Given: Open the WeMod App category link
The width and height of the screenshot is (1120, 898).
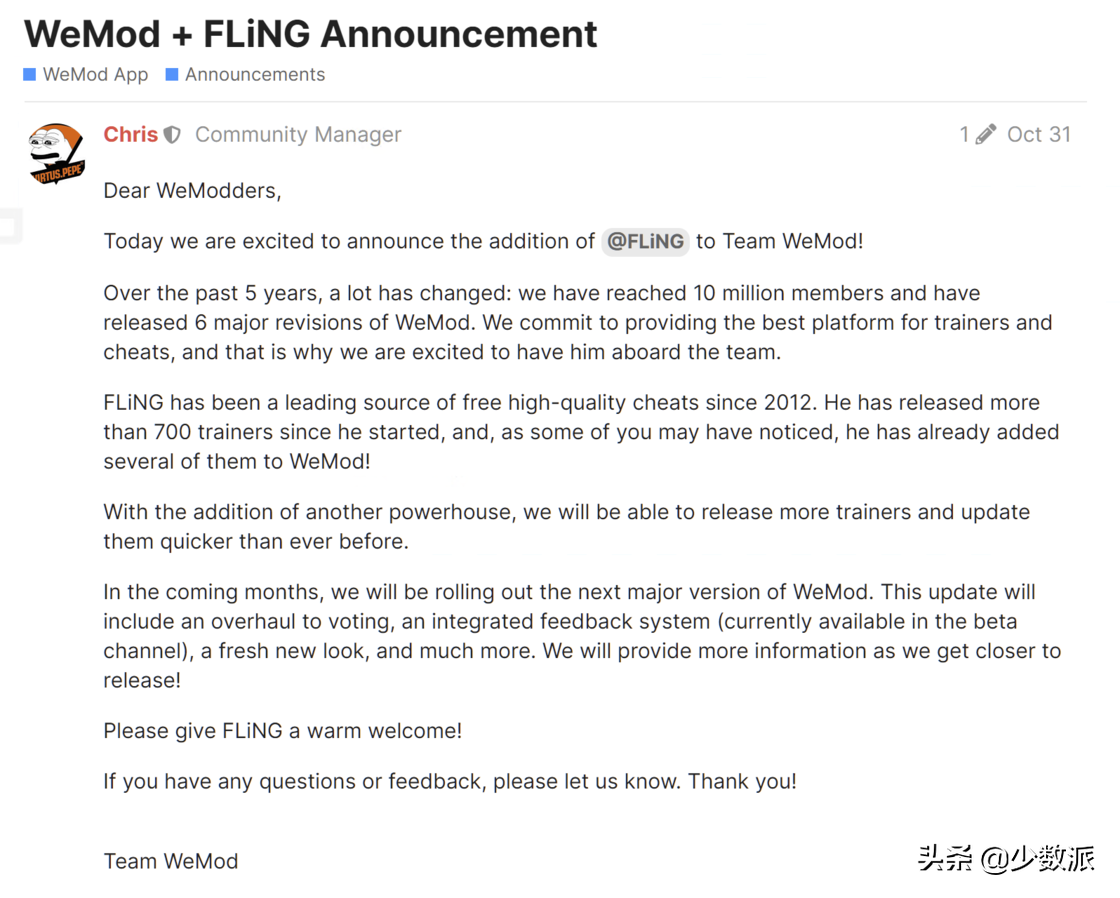Looking at the screenshot, I should click(95, 75).
